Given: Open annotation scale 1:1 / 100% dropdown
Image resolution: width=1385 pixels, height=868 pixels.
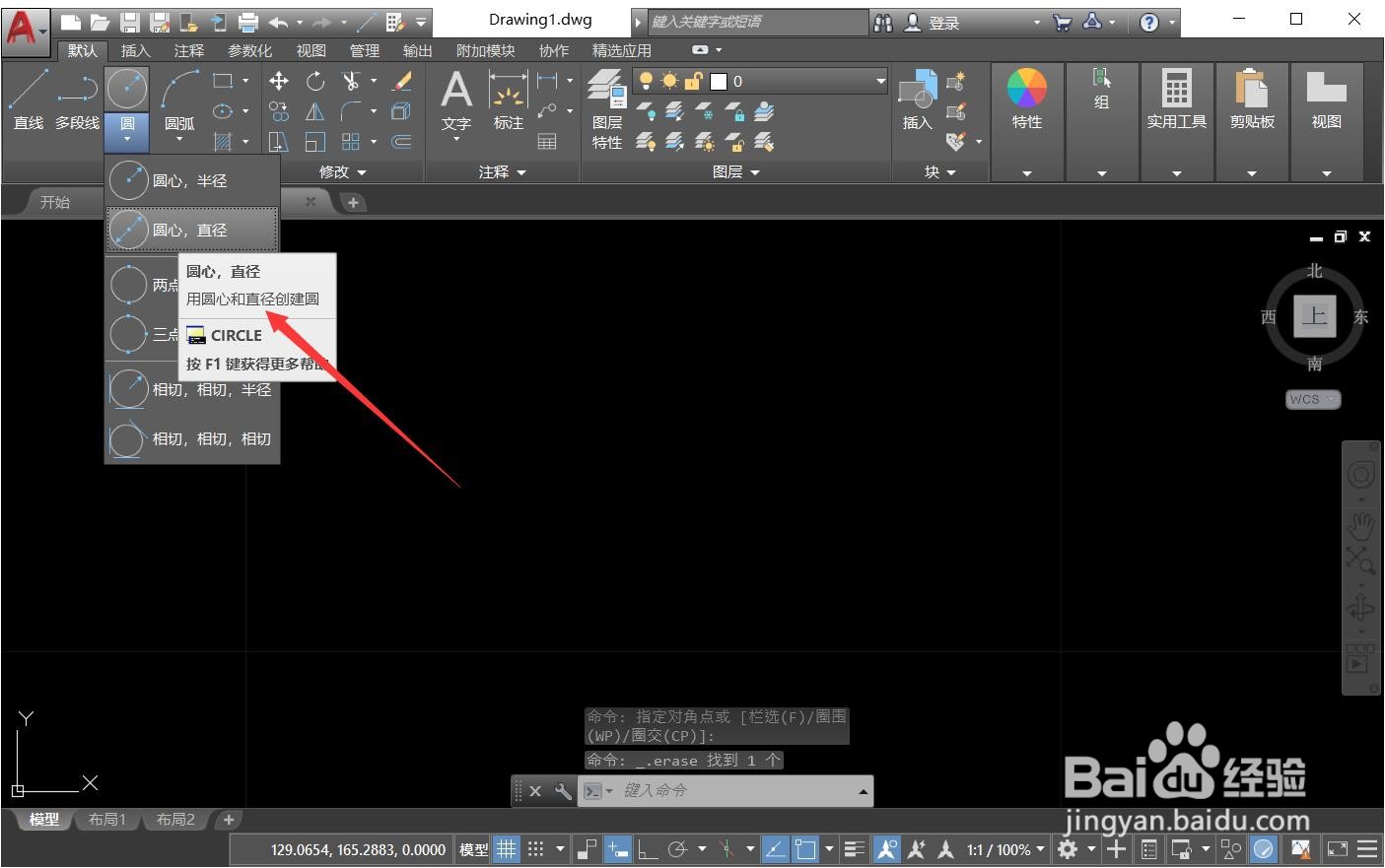Looking at the screenshot, I should [x=1005, y=848].
